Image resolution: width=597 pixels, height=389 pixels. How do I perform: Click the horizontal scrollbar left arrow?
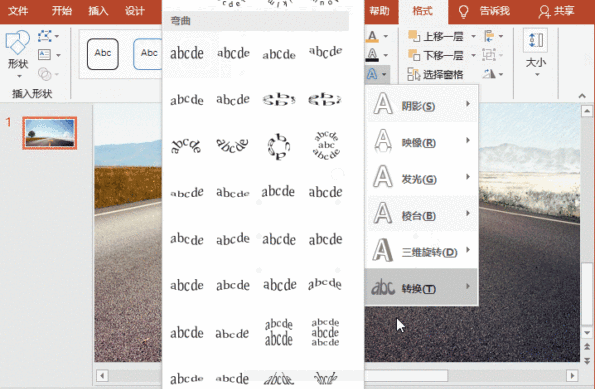click(102, 376)
